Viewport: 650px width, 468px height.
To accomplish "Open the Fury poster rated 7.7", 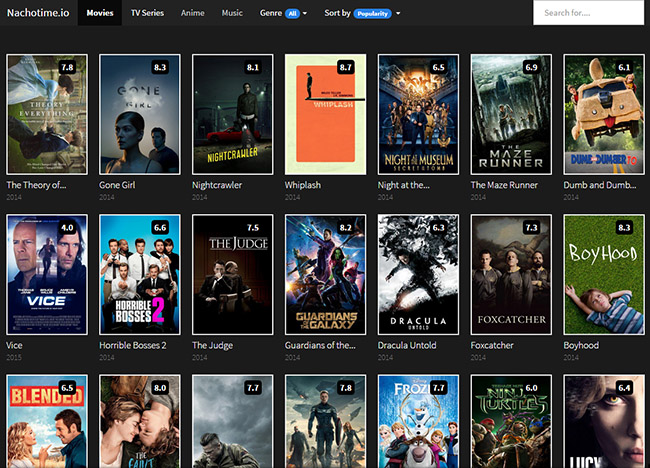I will tap(233, 421).
